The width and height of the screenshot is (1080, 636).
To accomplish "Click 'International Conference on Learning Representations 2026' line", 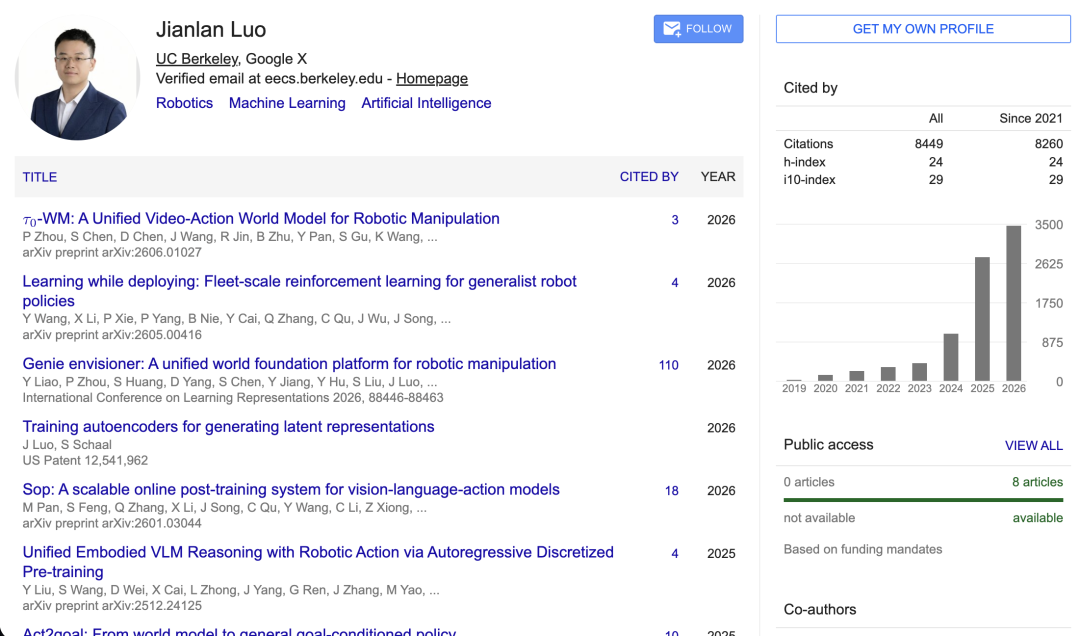I will [x=233, y=398].
